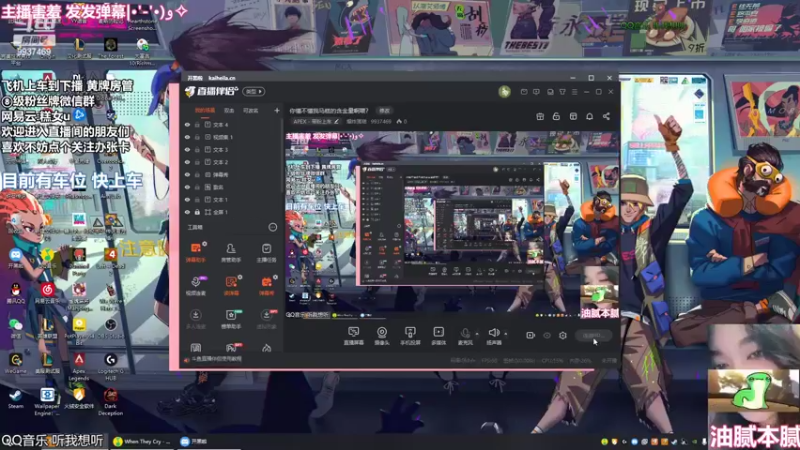This screenshot has height=450, width=800.
Task: Hide the 文本 4 layer via eye icon
Action: [x=187, y=124]
